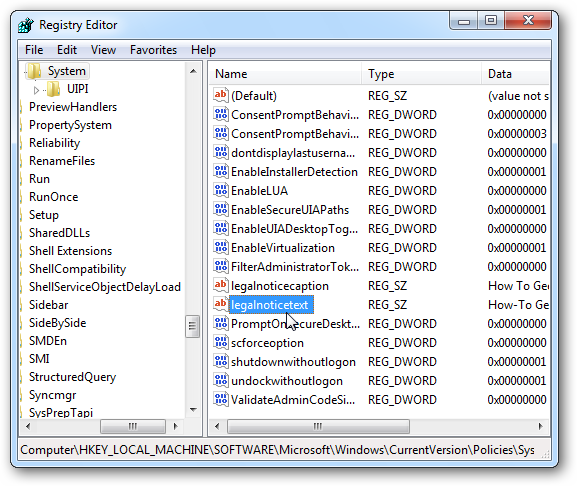Open the File menu
577x486 pixels.
click(x=34, y=50)
